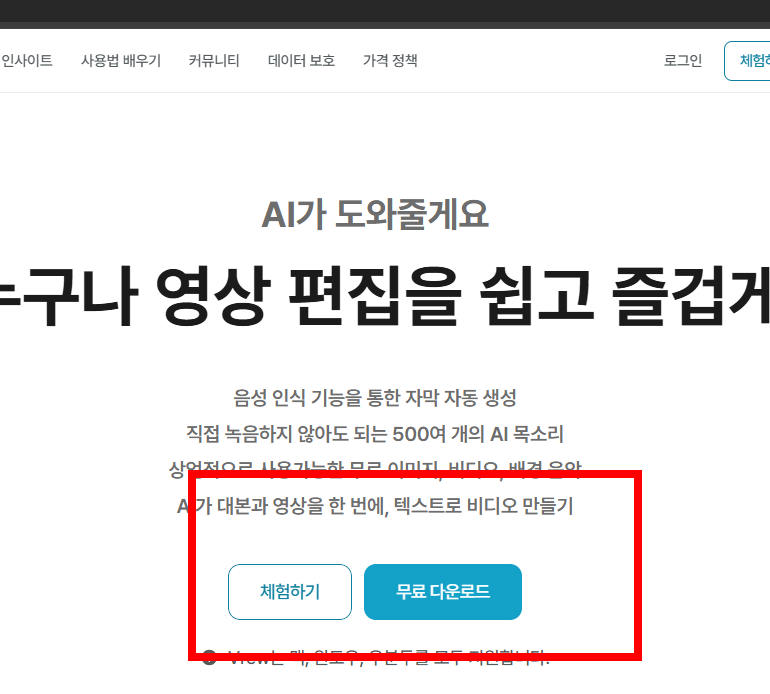
Task: Open the 데이터 보호 menu item
Action: click(x=302, y=60)
